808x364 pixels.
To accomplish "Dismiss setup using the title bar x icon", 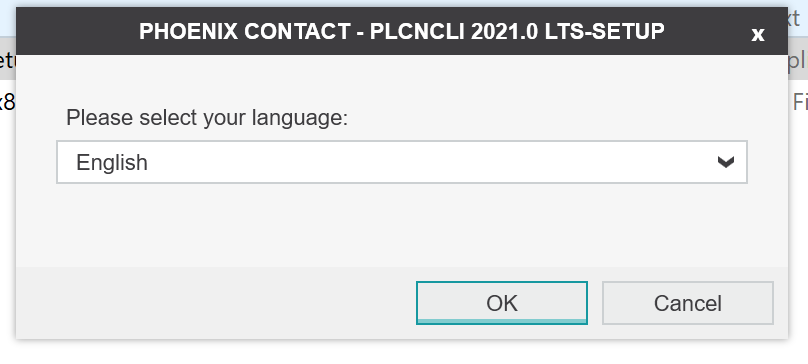I will [x=758, y=35].
